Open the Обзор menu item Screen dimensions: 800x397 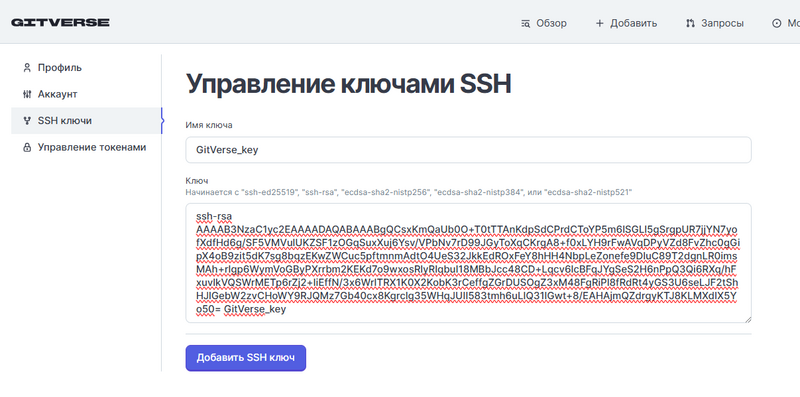point(544,23)
